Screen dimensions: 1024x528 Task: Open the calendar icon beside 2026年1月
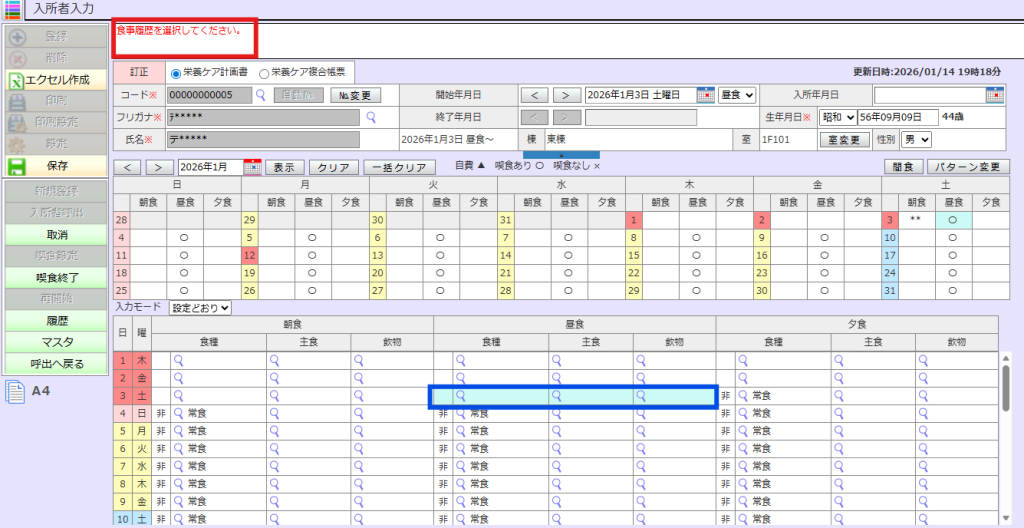(252, 167)
